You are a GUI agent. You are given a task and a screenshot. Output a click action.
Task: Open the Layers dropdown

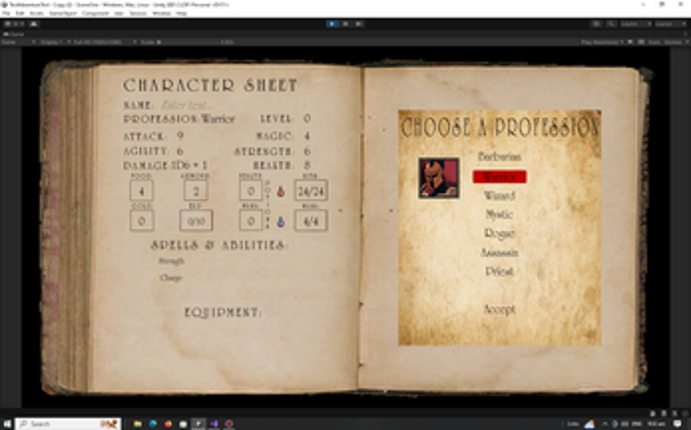635,24
